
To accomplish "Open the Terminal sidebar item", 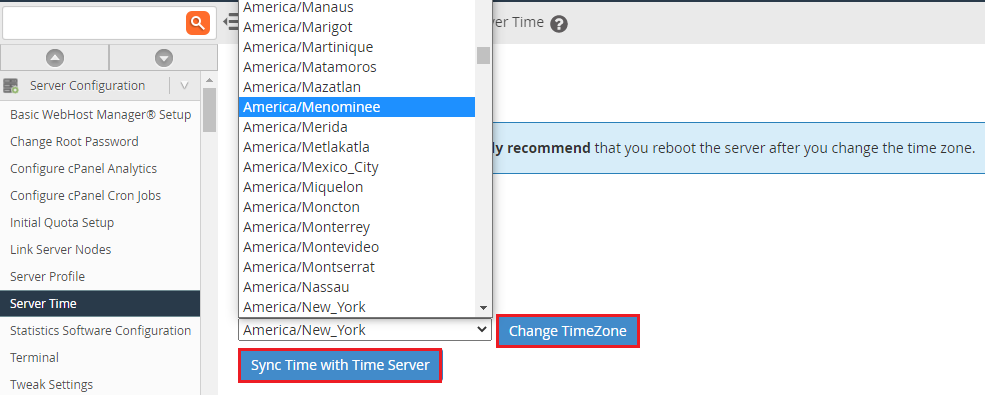I will tap(101, 357).
